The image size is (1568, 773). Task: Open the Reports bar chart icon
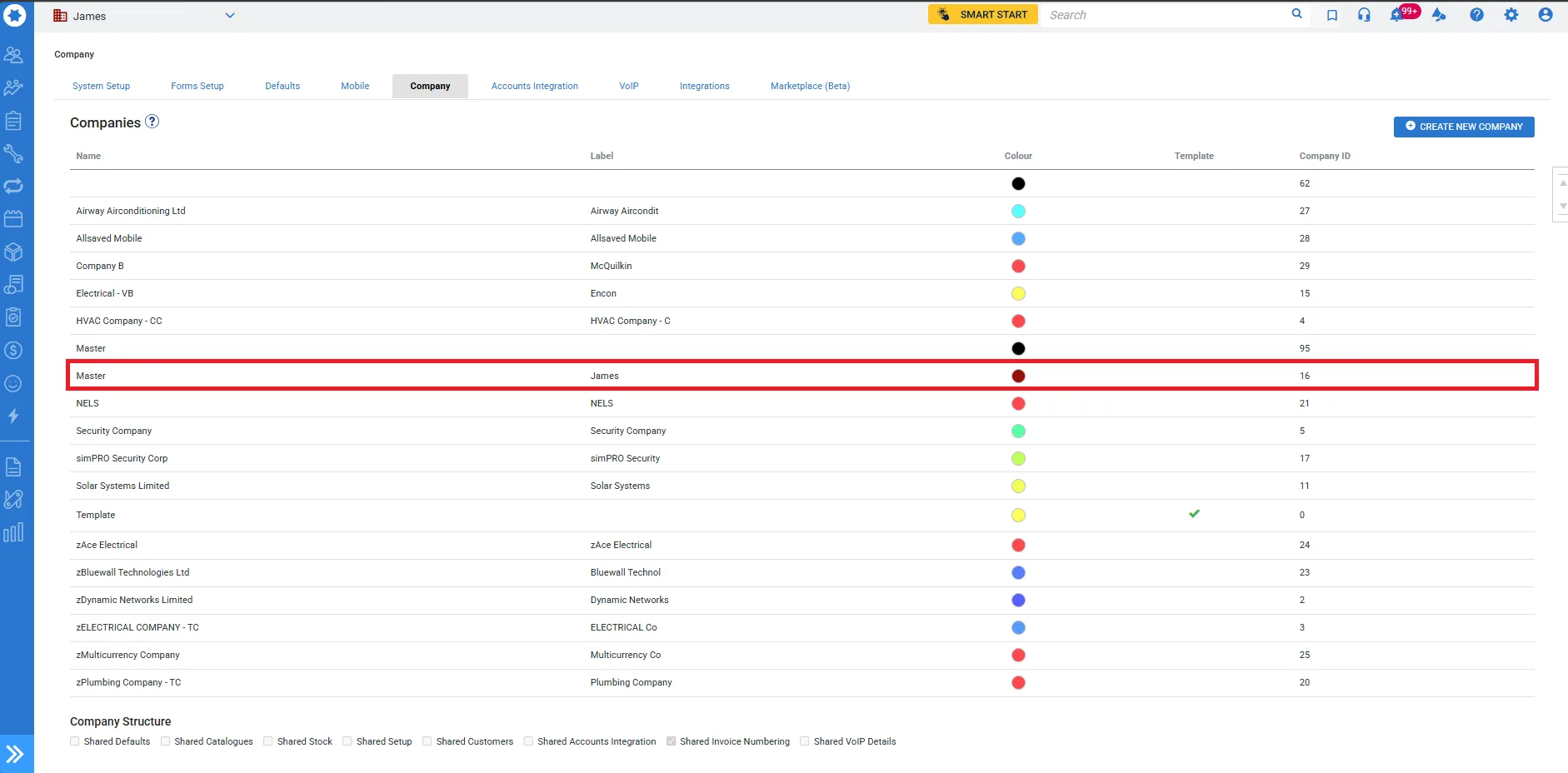coord(13,532)
